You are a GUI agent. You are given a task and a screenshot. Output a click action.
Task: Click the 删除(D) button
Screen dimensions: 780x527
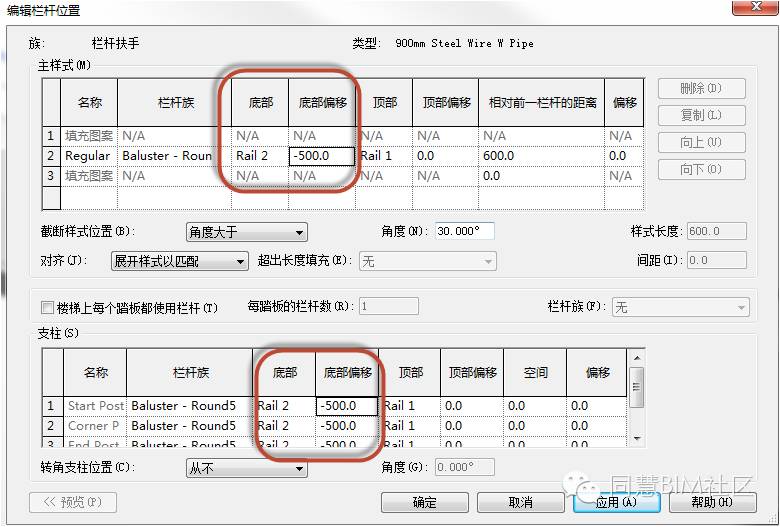tap(701, 89)
